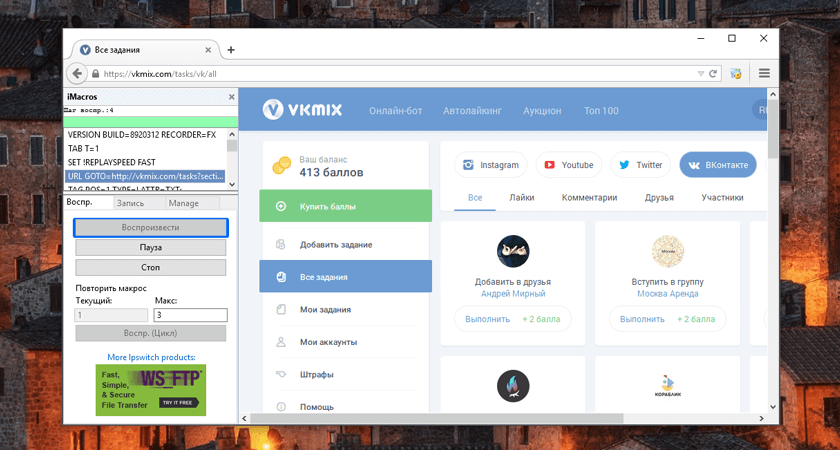Click the Помощь info icon
Viewport: 840px width, 450px height.
tap(281, 407)
